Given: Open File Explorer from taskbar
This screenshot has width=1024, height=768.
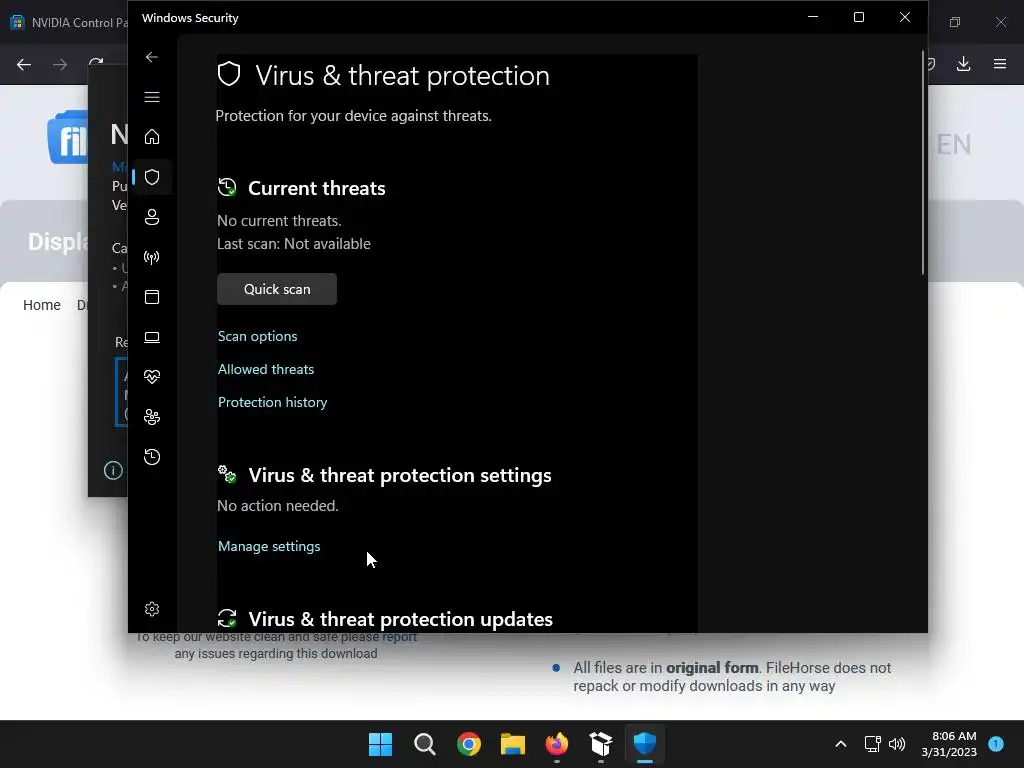Looking at the screenshot, I should pyautogui.click(x=513, y=744).
